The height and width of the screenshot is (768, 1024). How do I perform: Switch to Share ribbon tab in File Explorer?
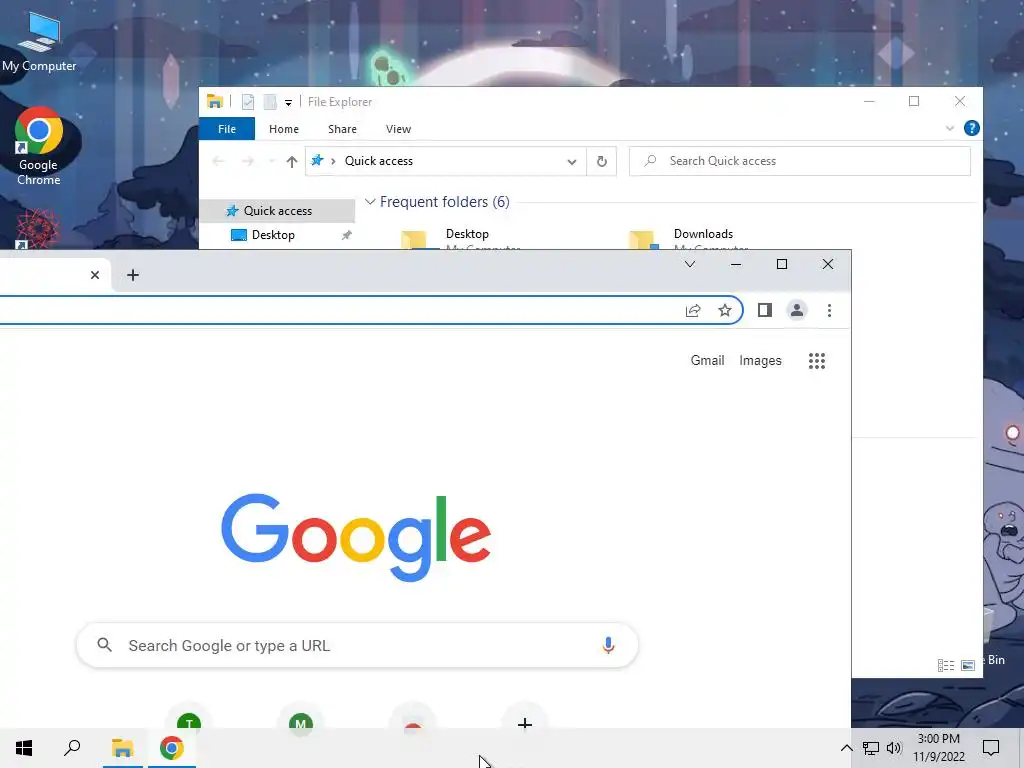coord(342,129)
